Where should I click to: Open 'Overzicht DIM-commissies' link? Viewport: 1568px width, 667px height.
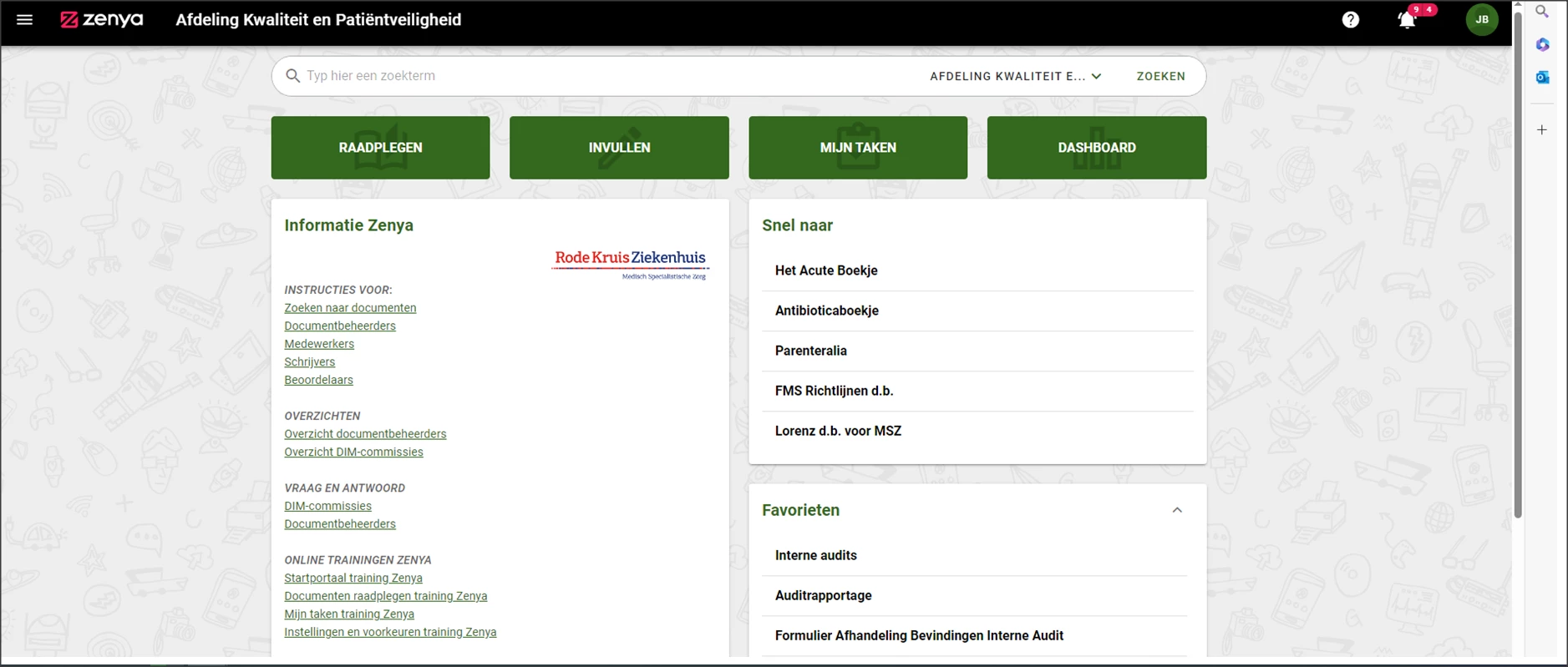pos(353,452)
